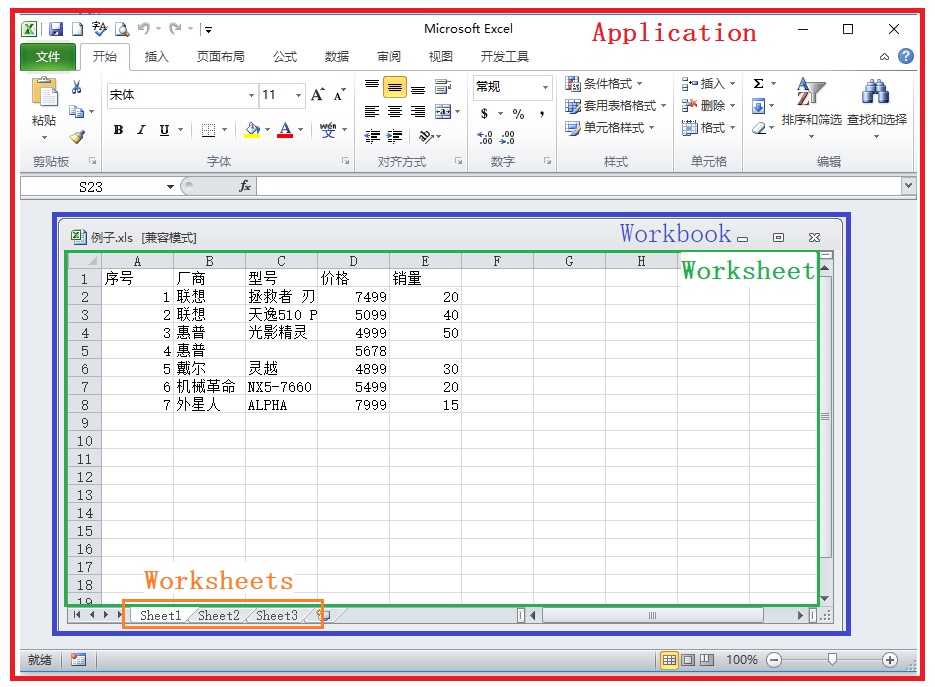Screen dimensions: 935x687
Task: Click the zoom slider handle
Action: click(832, 659)
